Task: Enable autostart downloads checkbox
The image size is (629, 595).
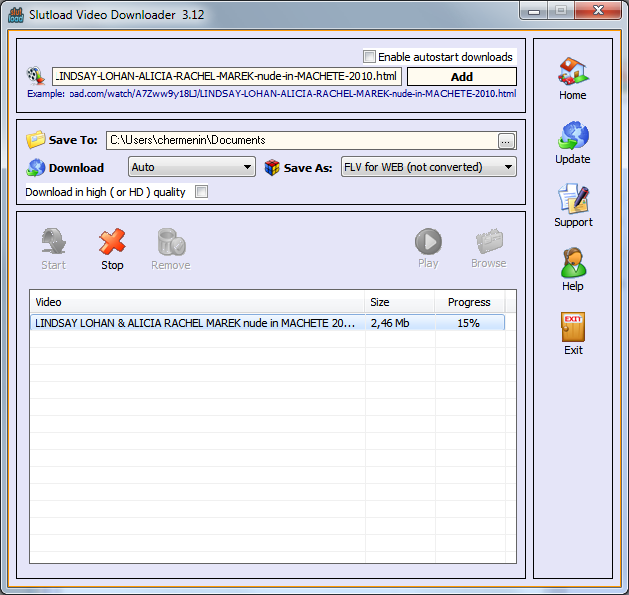Action: (x=369, y=57)
